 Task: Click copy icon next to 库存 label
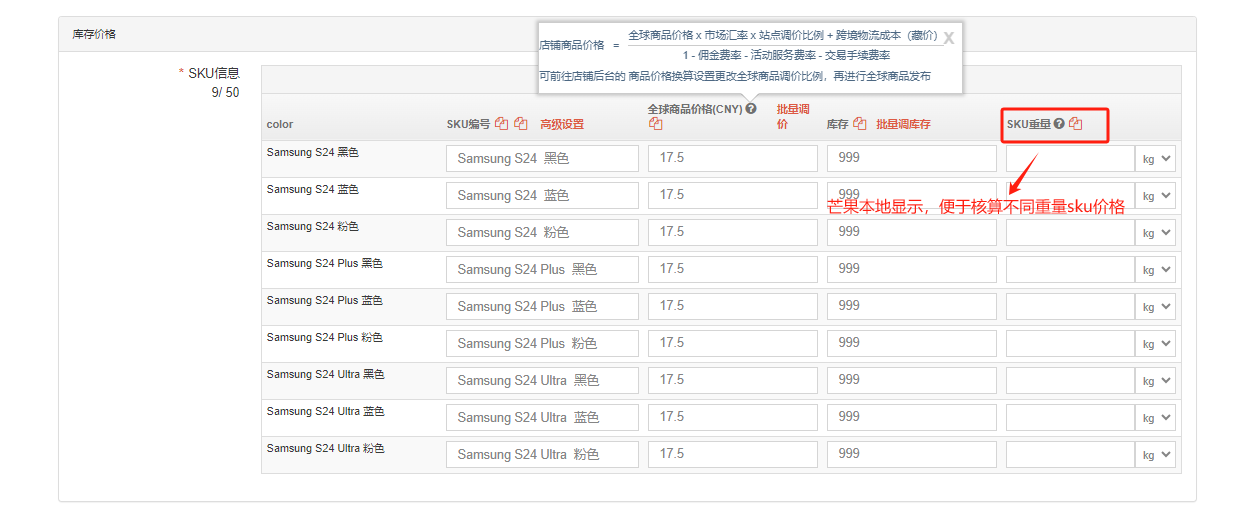(x=860, y=124)
